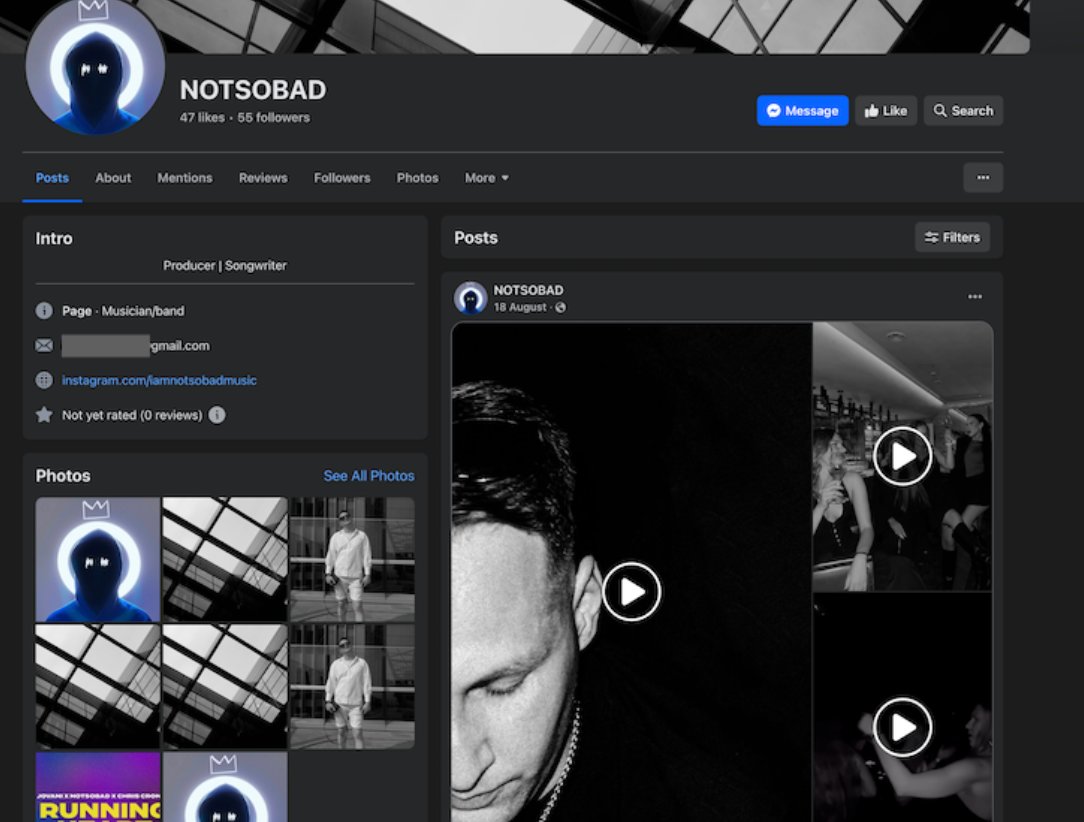
Task: Click the email envelope icon
Action: click(x=44, y=345)
